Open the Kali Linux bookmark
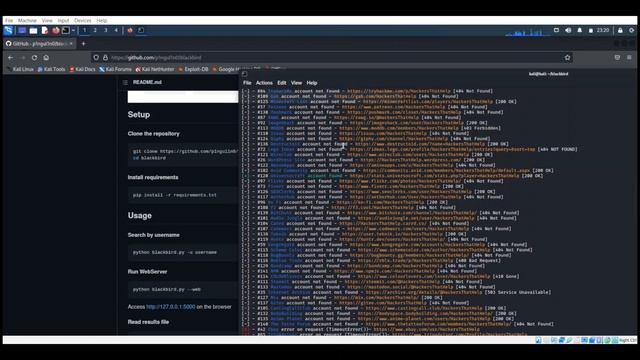The height and width of the screenshot is (360, 640). pos(20,69)
